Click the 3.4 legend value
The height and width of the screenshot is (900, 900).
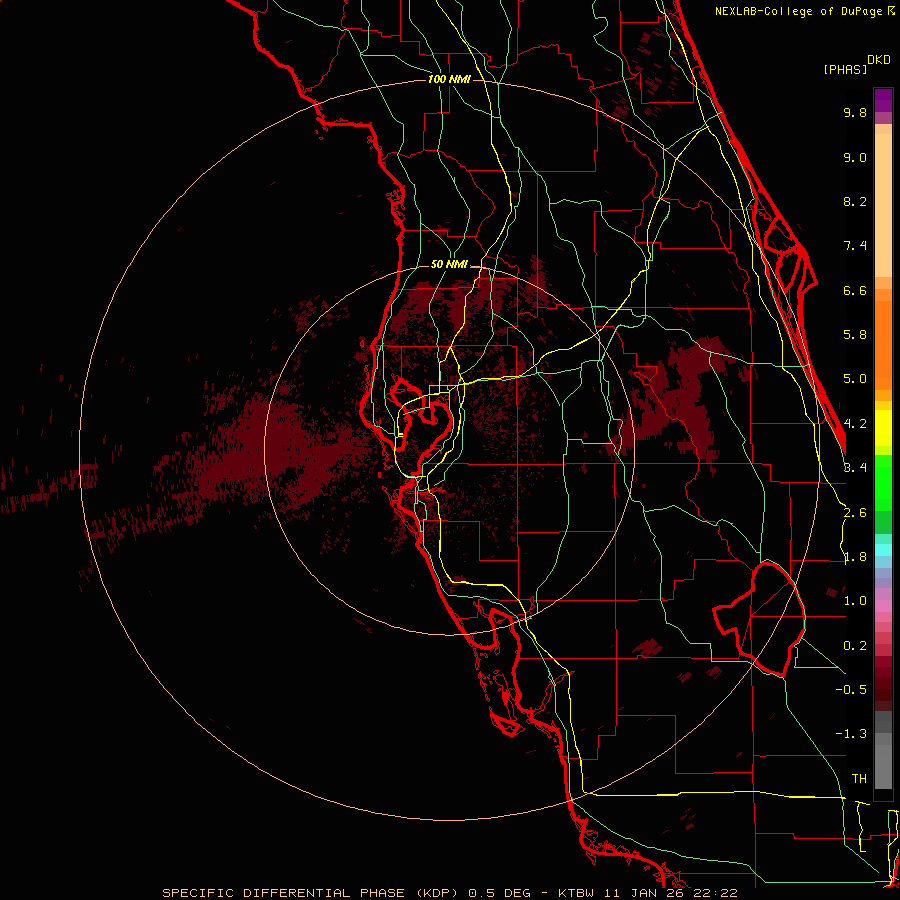tap(855, 468)
